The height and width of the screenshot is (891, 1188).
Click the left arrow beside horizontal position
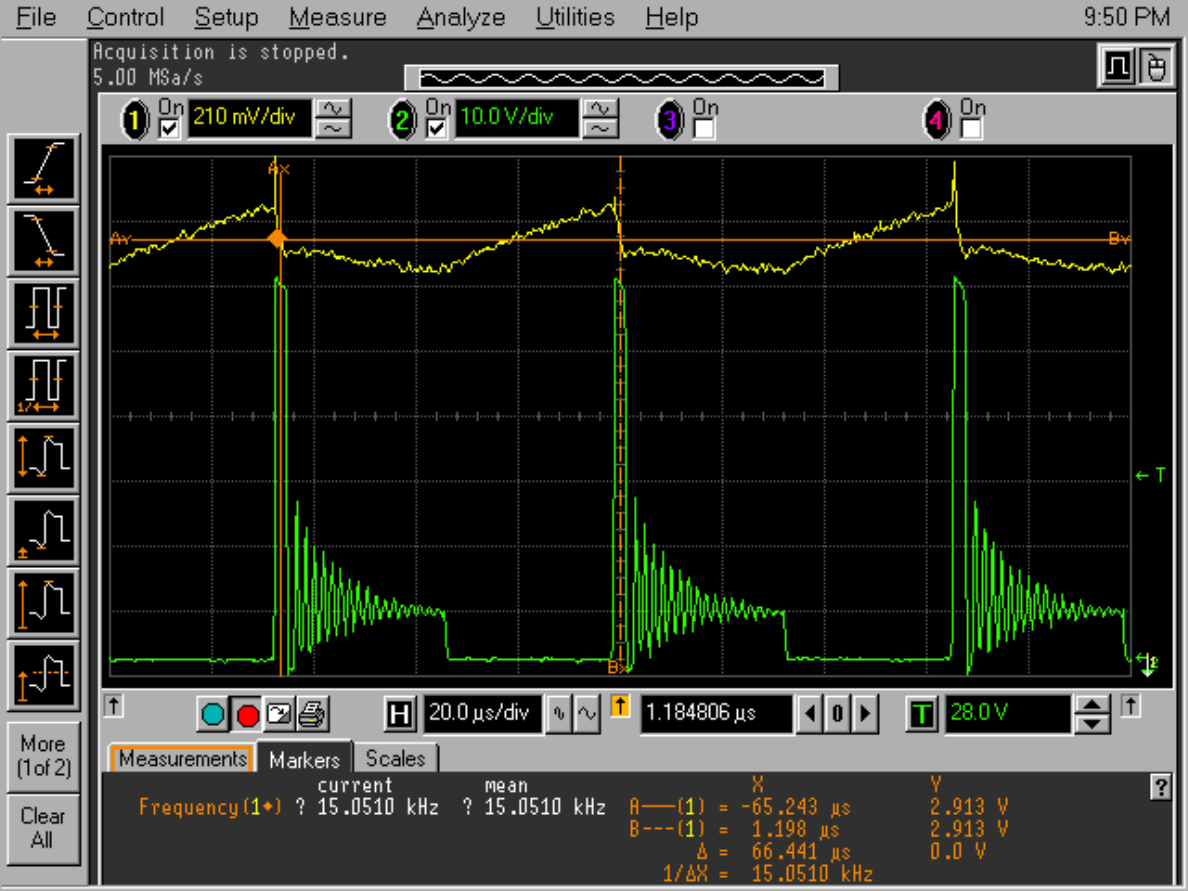click(810, 714)
